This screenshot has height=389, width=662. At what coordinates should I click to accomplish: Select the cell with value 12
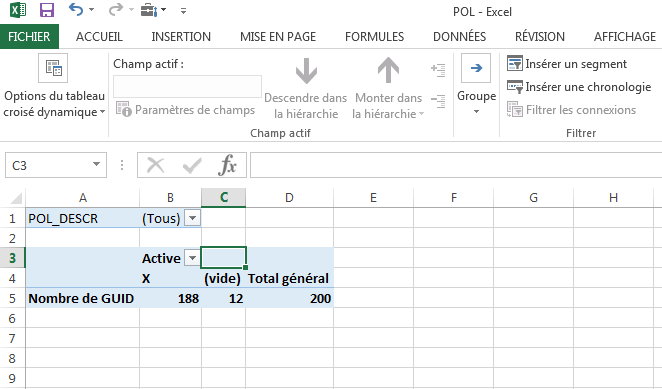click(x=223, y=298)
